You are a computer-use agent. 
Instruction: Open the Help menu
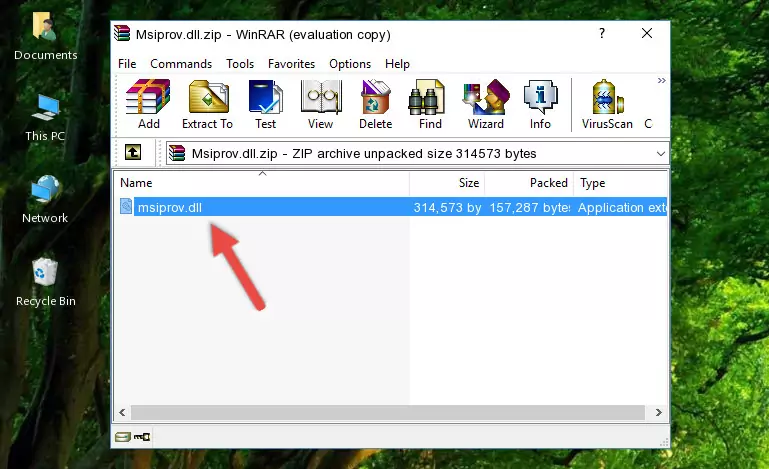pyautogui.click(x=397, y=64)
